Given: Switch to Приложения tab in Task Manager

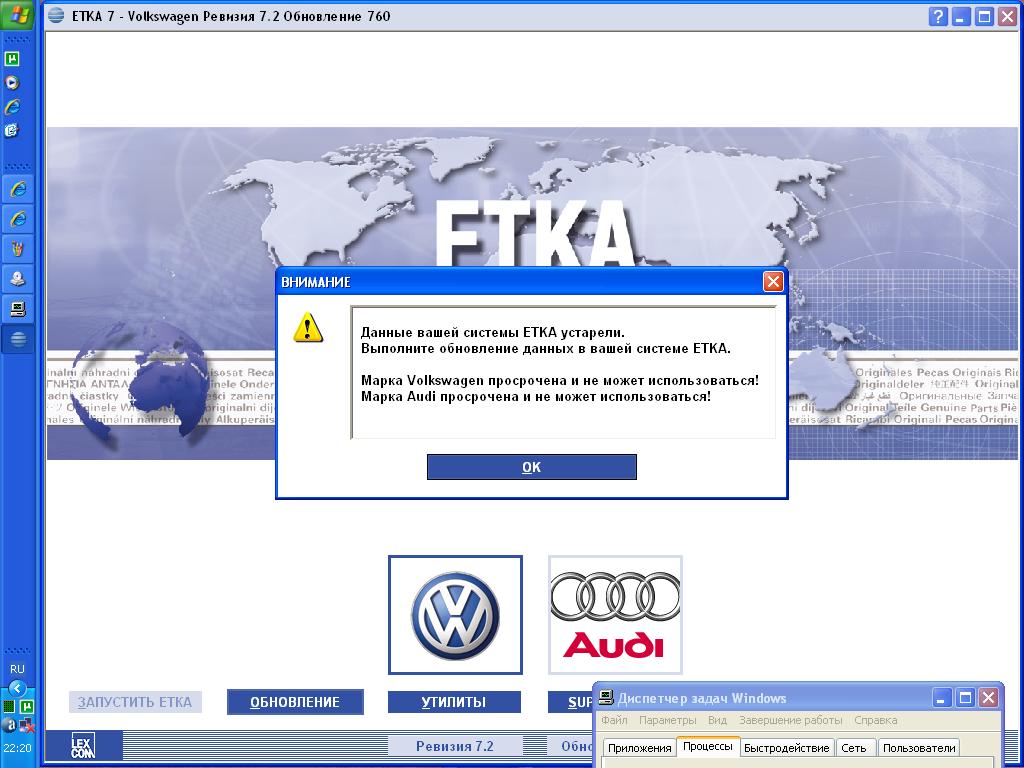Looking at the screenshot, I should (x=640, y=748).
